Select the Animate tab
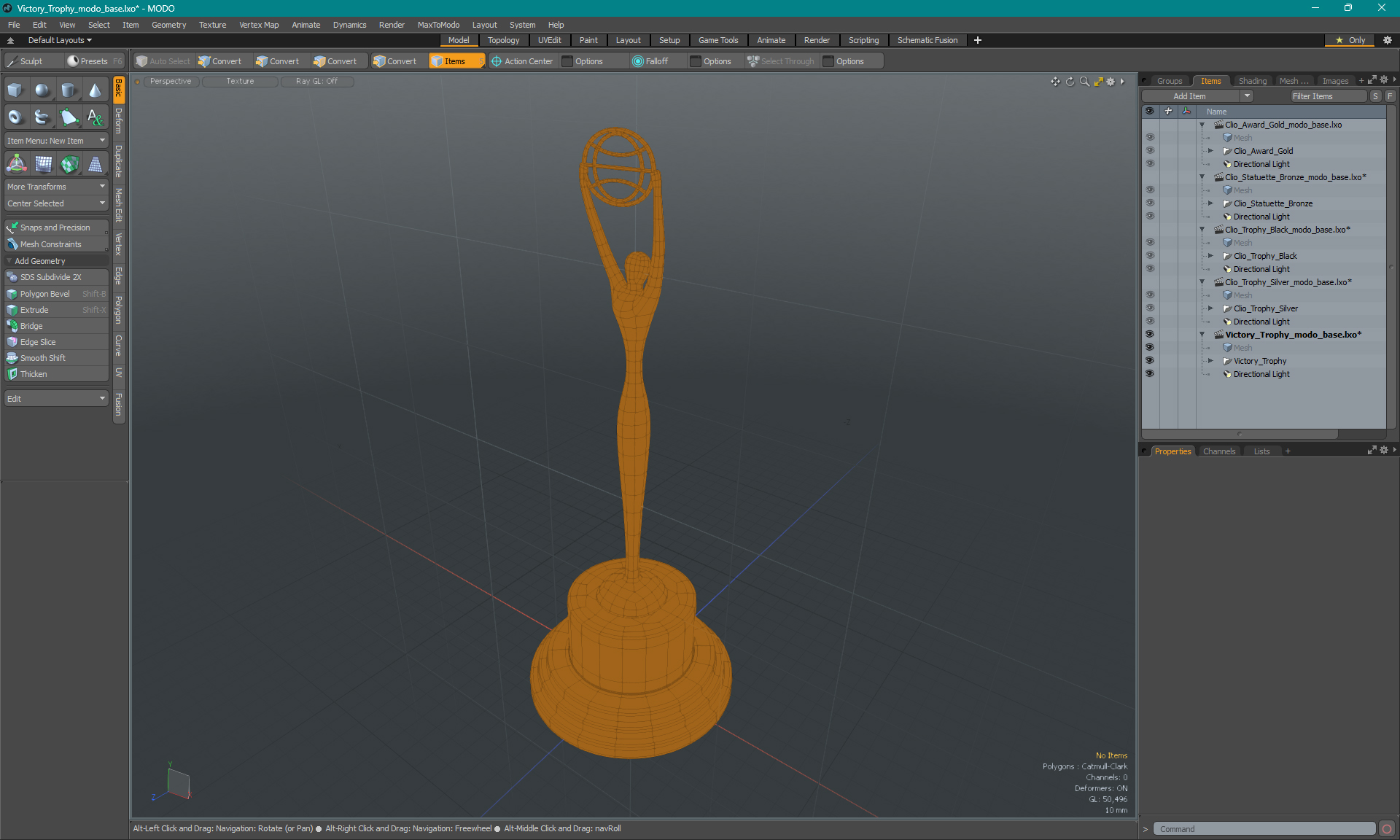 [x=771, y=40]
